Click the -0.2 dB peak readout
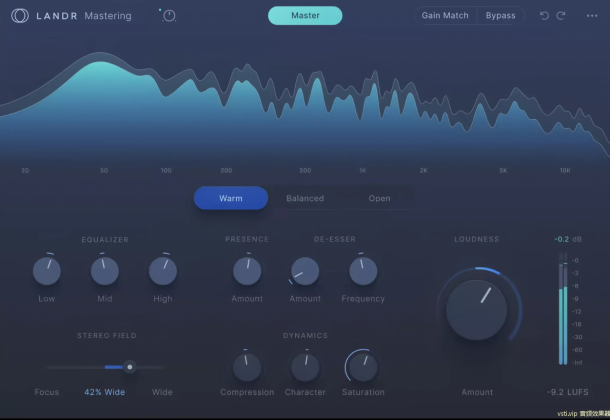This screenshot has width=610, height=420. click(x=568, y=239)
